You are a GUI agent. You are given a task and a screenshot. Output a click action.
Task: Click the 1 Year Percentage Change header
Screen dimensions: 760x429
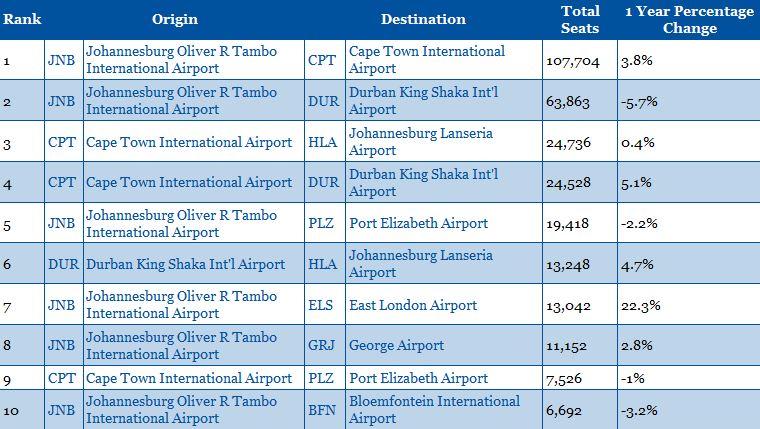click(689, 19)
